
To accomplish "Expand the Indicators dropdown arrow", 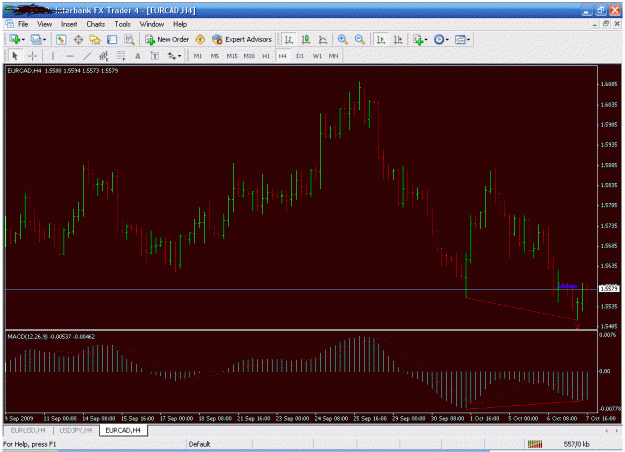I will click(x=426, y=39).
